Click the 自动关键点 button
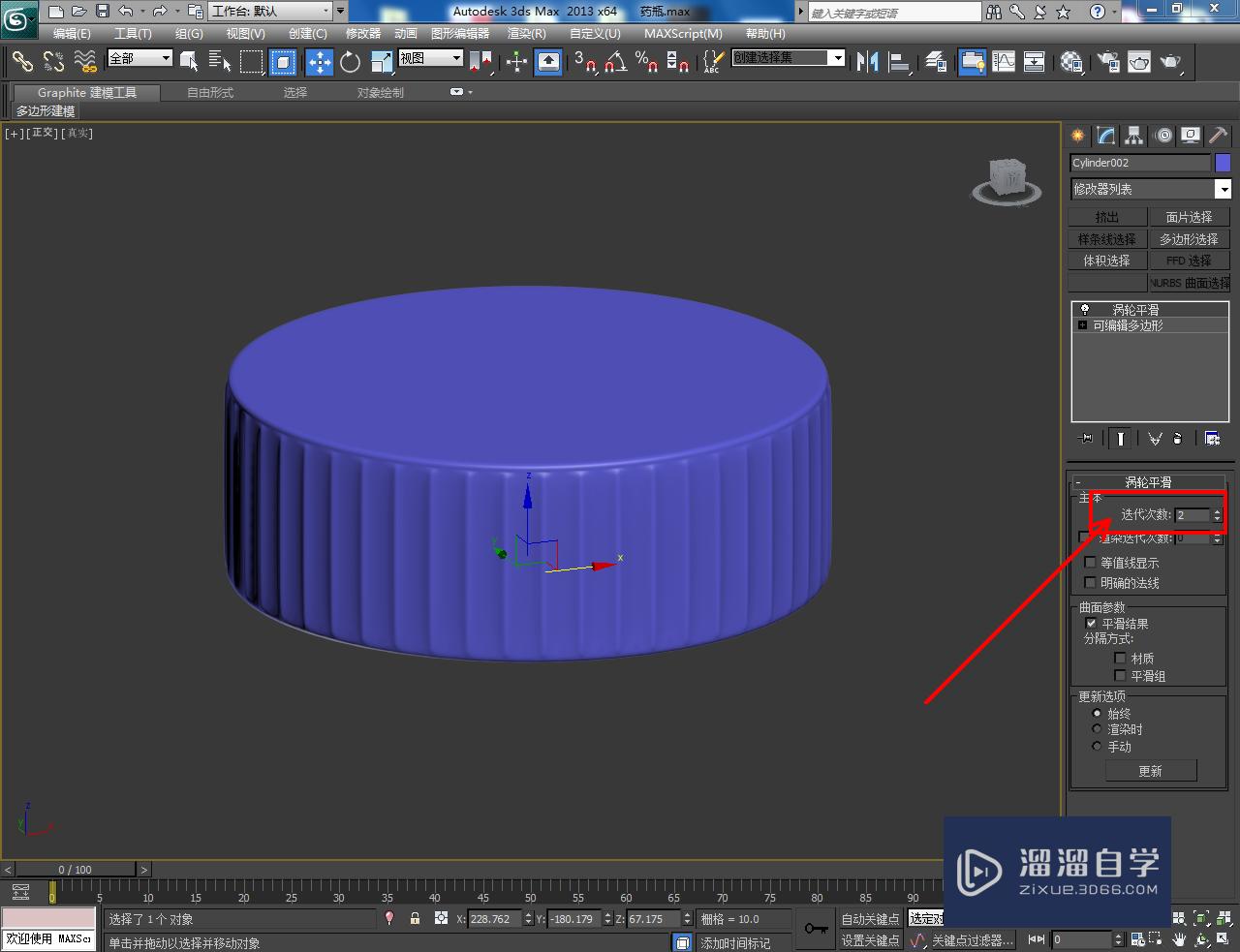This screenshot has width=1240, height=952. 870,919
